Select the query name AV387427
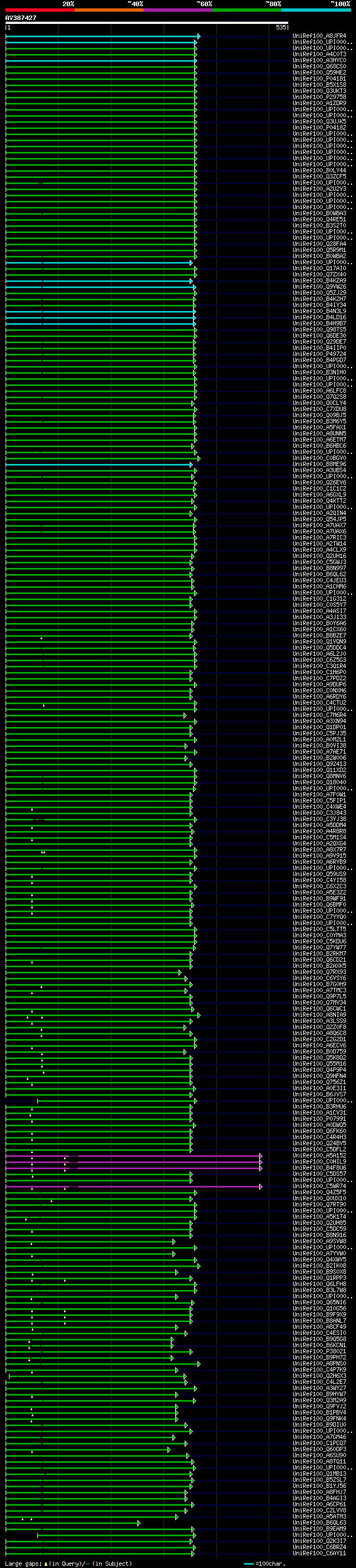Image resolution: width=356 pixels, height=1568 pixels. pos(21,18)
